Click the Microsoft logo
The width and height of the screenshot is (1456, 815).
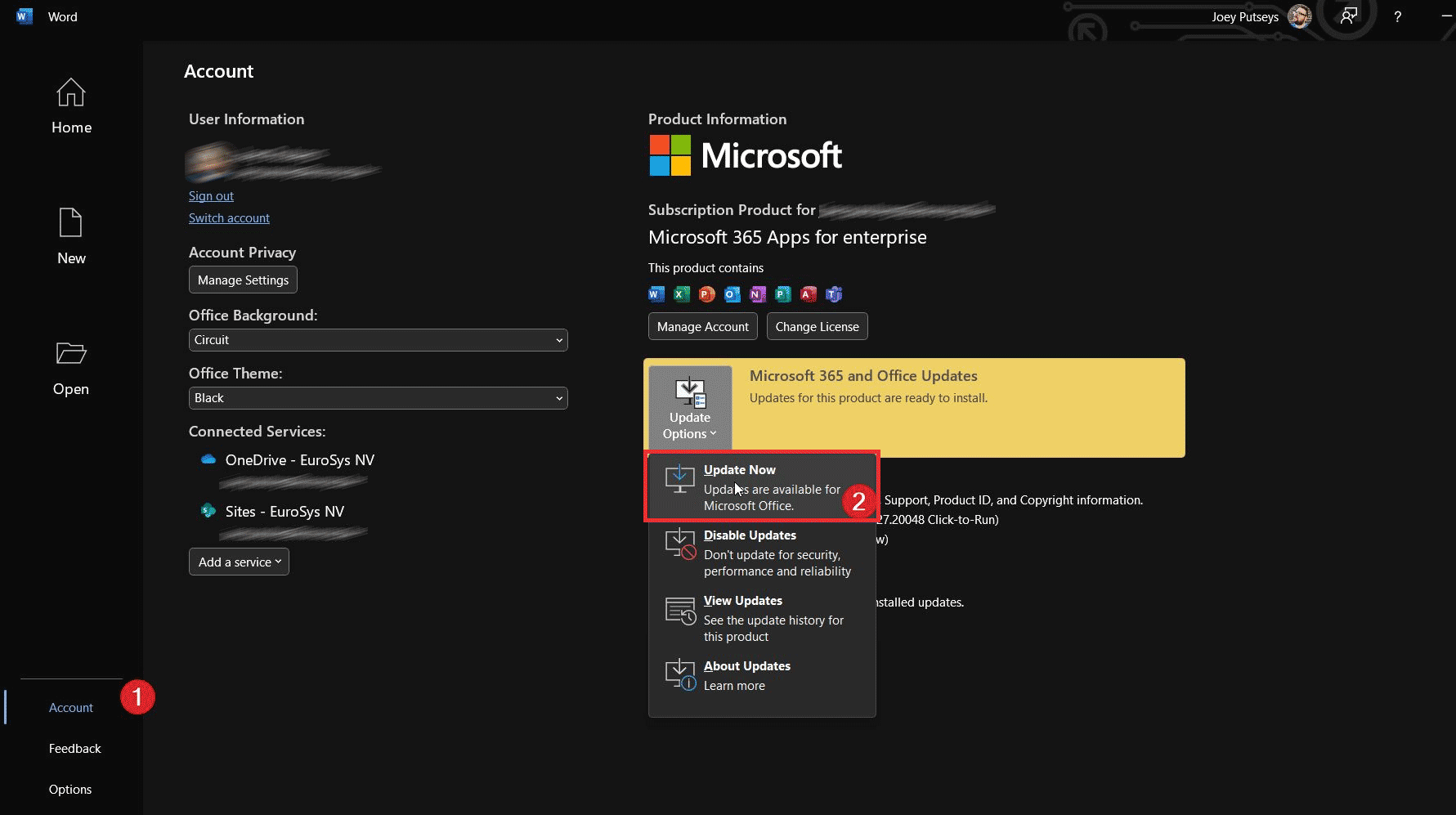tap(746, 155)
